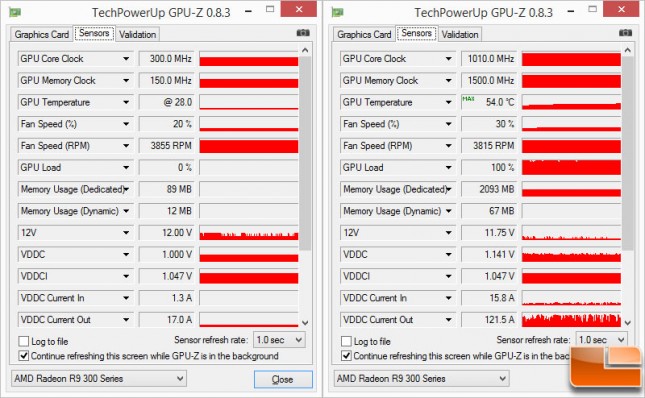Enable Log to file in left window
Image resolution: width=645 pixels, height=398 pixels.
(24, 341)
